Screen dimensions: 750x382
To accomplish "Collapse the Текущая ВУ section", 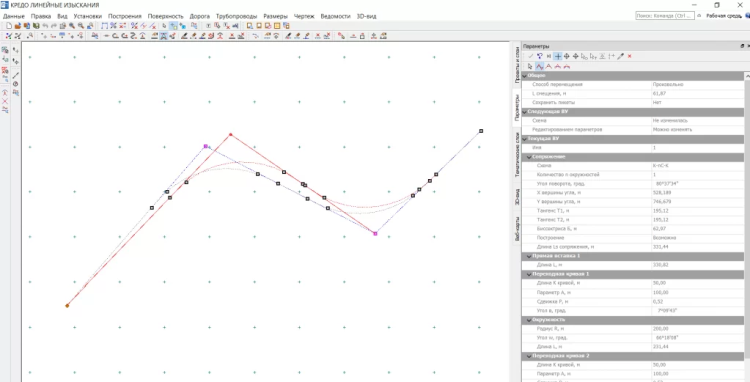I will pyautogui.click(x=525, y=139).
